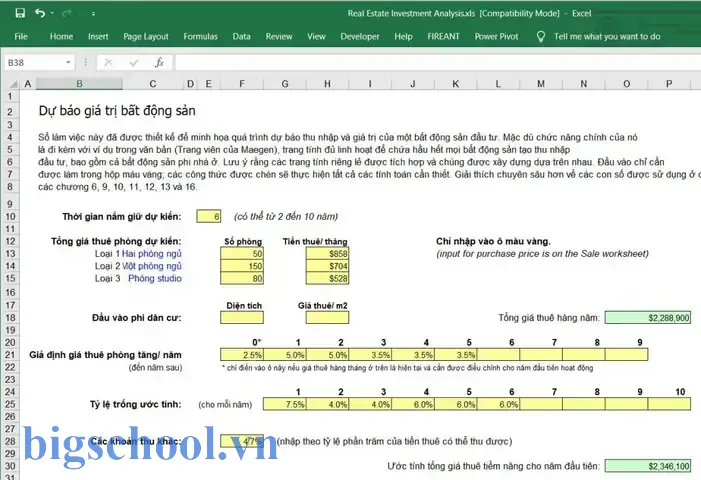Click the Undo arrow icon

40,13
